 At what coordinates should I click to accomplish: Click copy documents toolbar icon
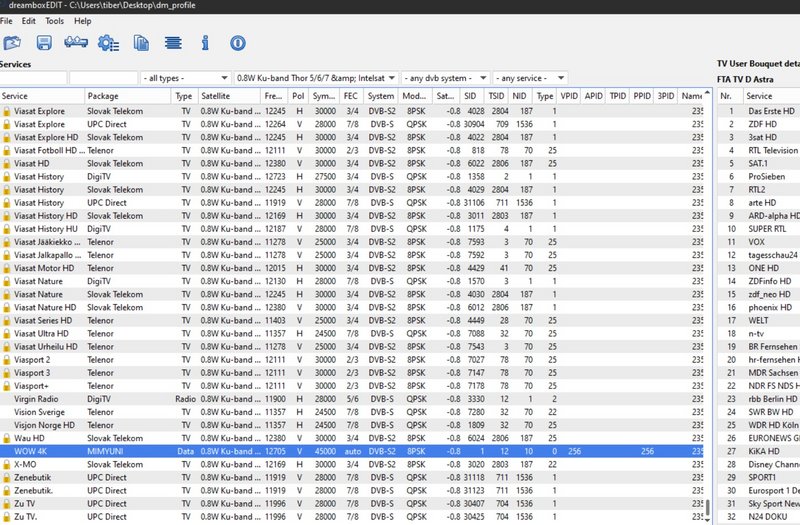coord(141,43)
